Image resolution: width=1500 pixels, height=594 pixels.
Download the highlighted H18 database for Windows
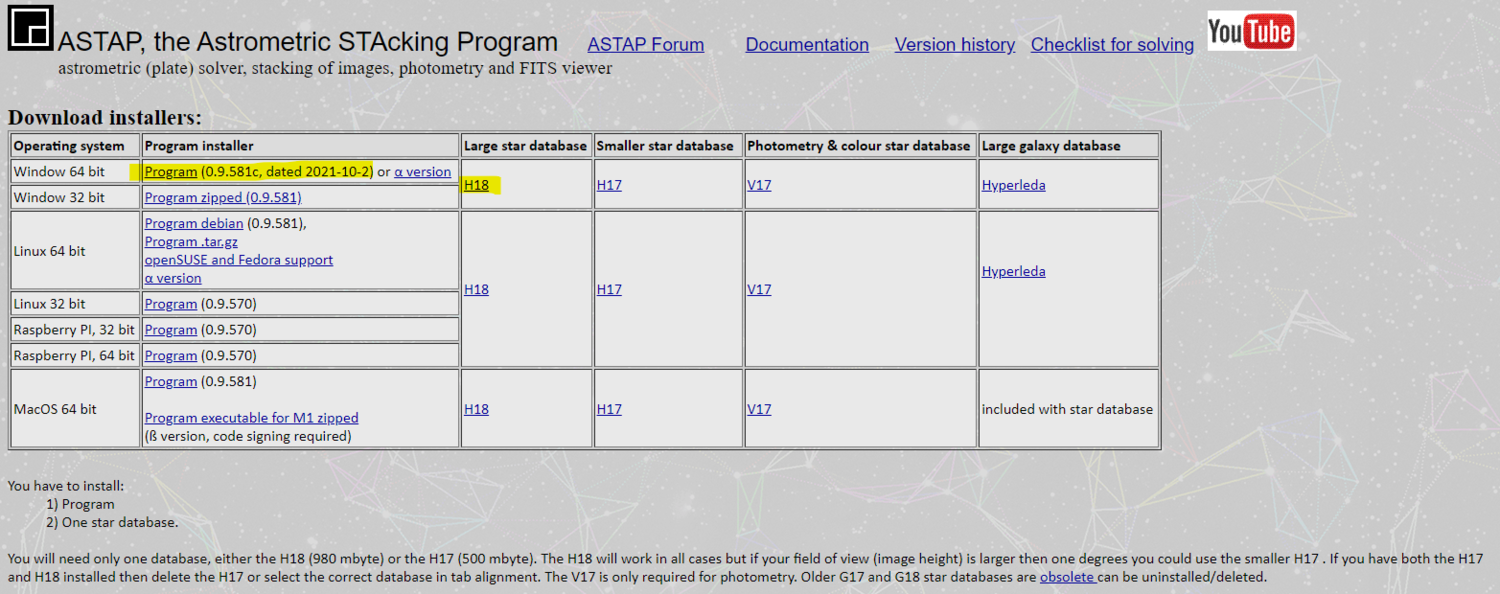[476, 185]
